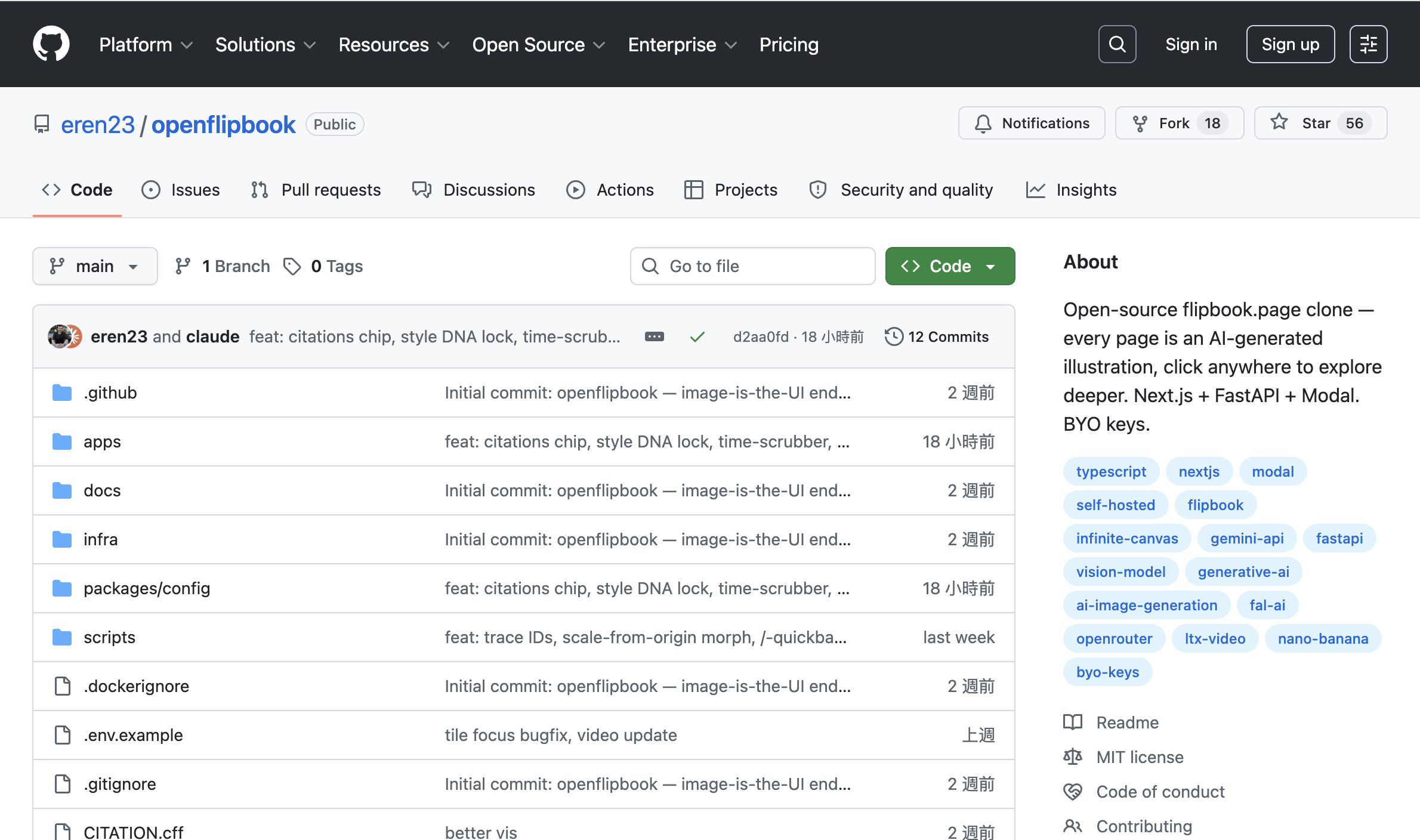Click the Fork icon

(1140, 123)
